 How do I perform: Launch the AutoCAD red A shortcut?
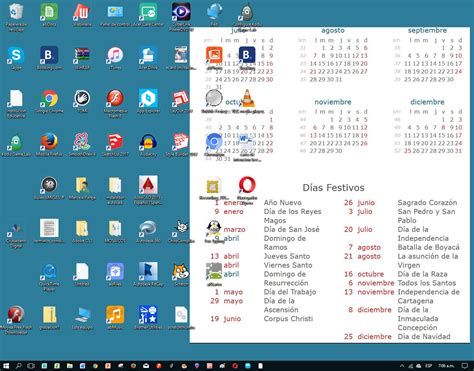click(x=148, y=184)
